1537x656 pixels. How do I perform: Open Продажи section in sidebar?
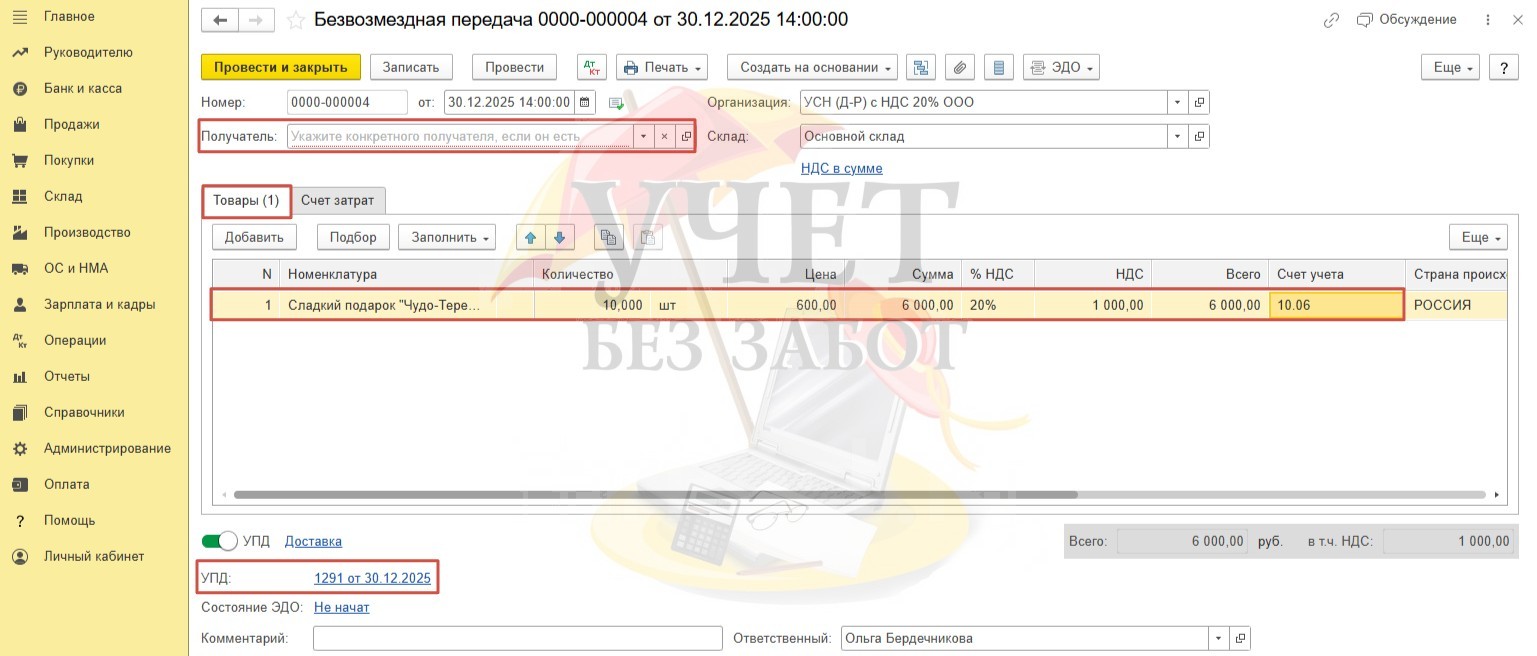click(x=72, y=124)
